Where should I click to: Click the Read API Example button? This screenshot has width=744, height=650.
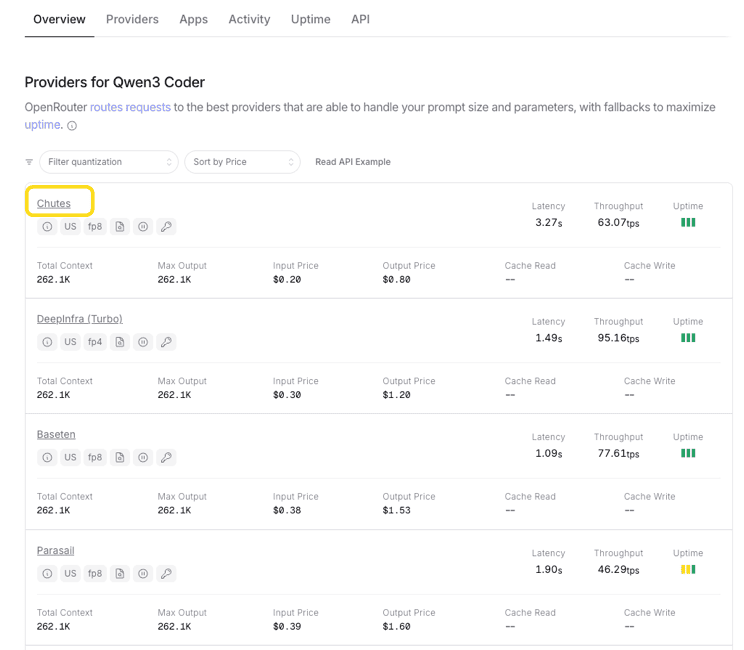pos(353,162)
